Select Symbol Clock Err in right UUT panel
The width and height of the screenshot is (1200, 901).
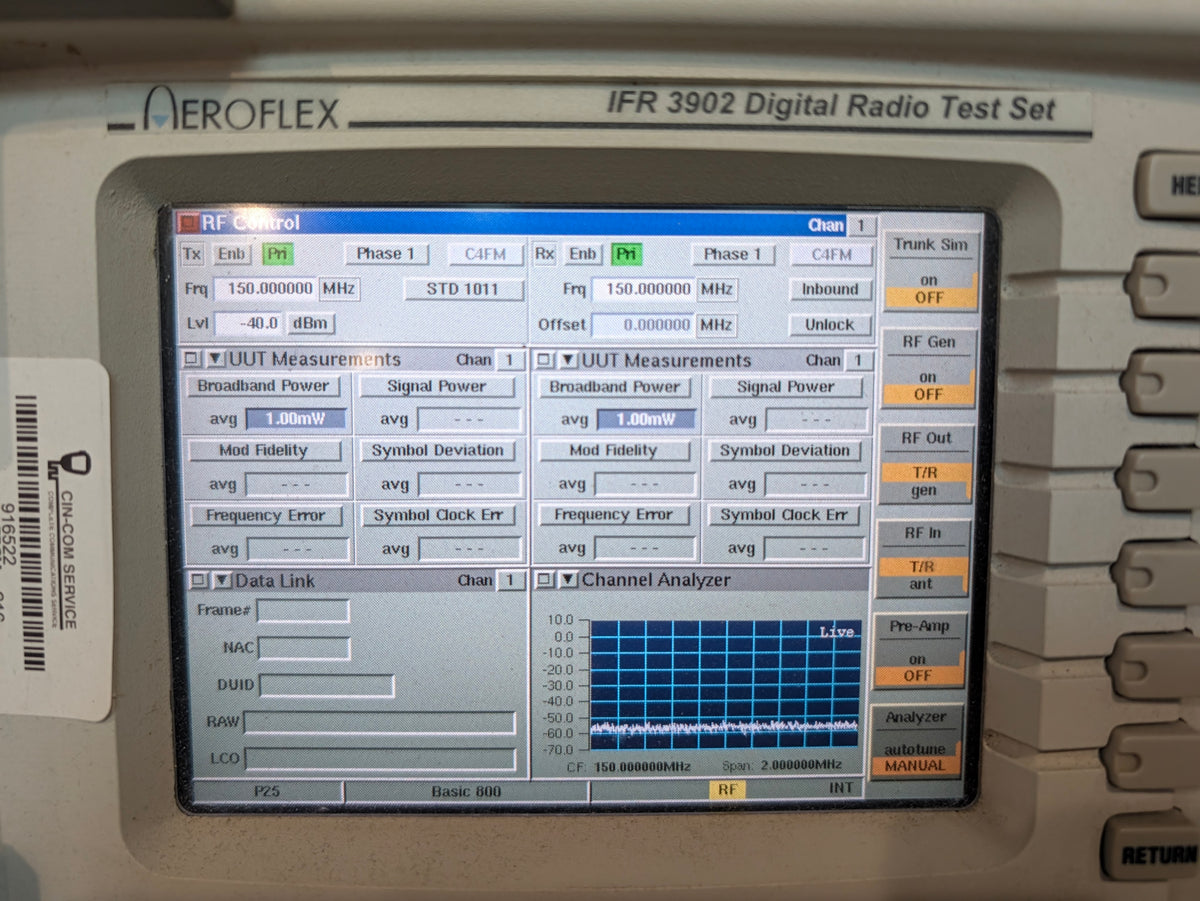(x=784, y=515)
